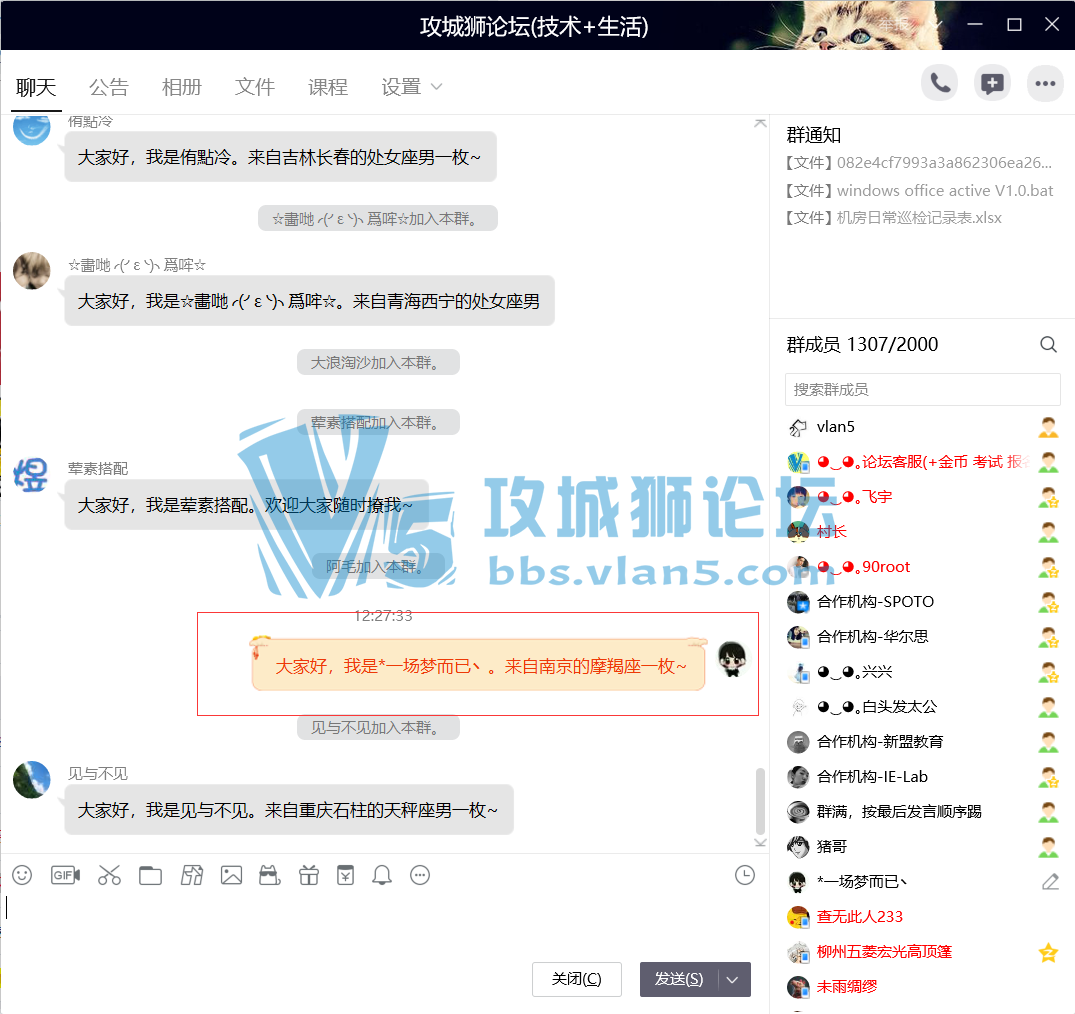Viewport: 1075px width, 1014px height.
Task: Click the avatar of 见与不见 in chat
Action: coord(32,780)
